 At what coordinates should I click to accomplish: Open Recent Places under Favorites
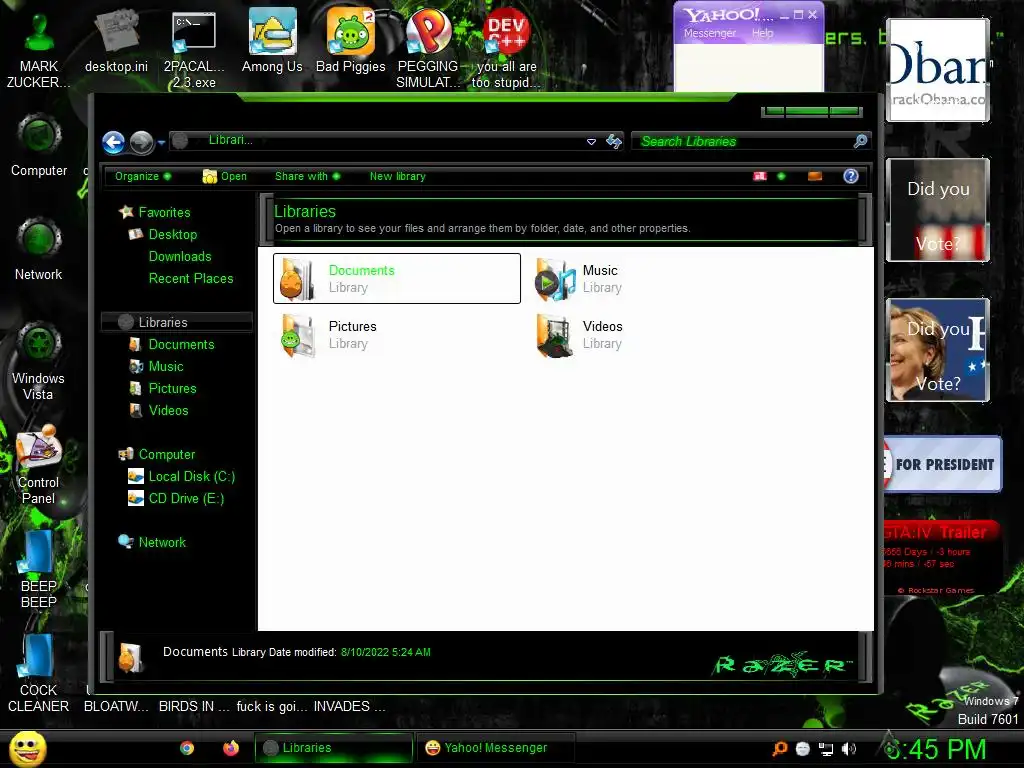[190, 279]
